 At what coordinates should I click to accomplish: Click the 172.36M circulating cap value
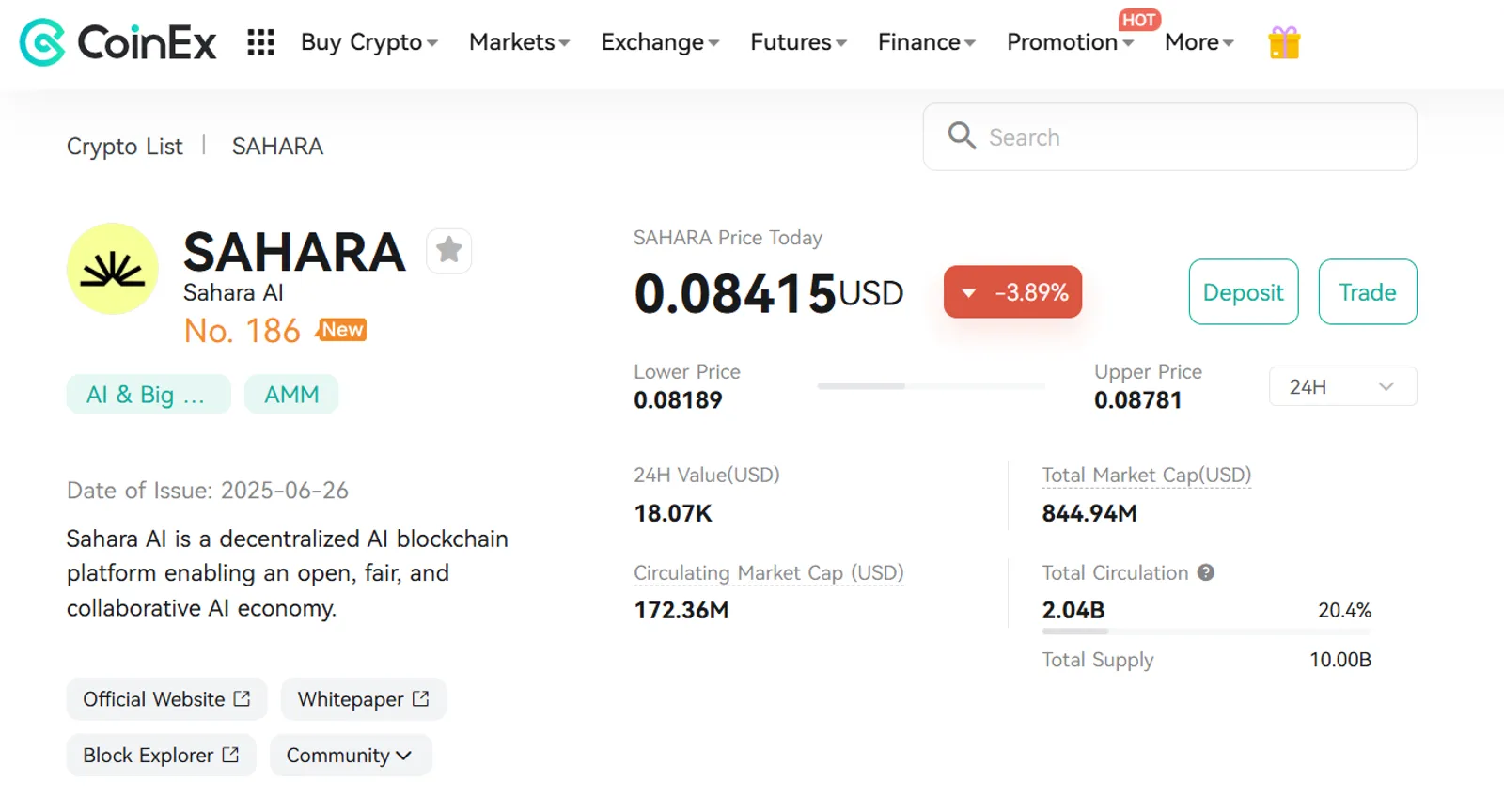(681, 611)
